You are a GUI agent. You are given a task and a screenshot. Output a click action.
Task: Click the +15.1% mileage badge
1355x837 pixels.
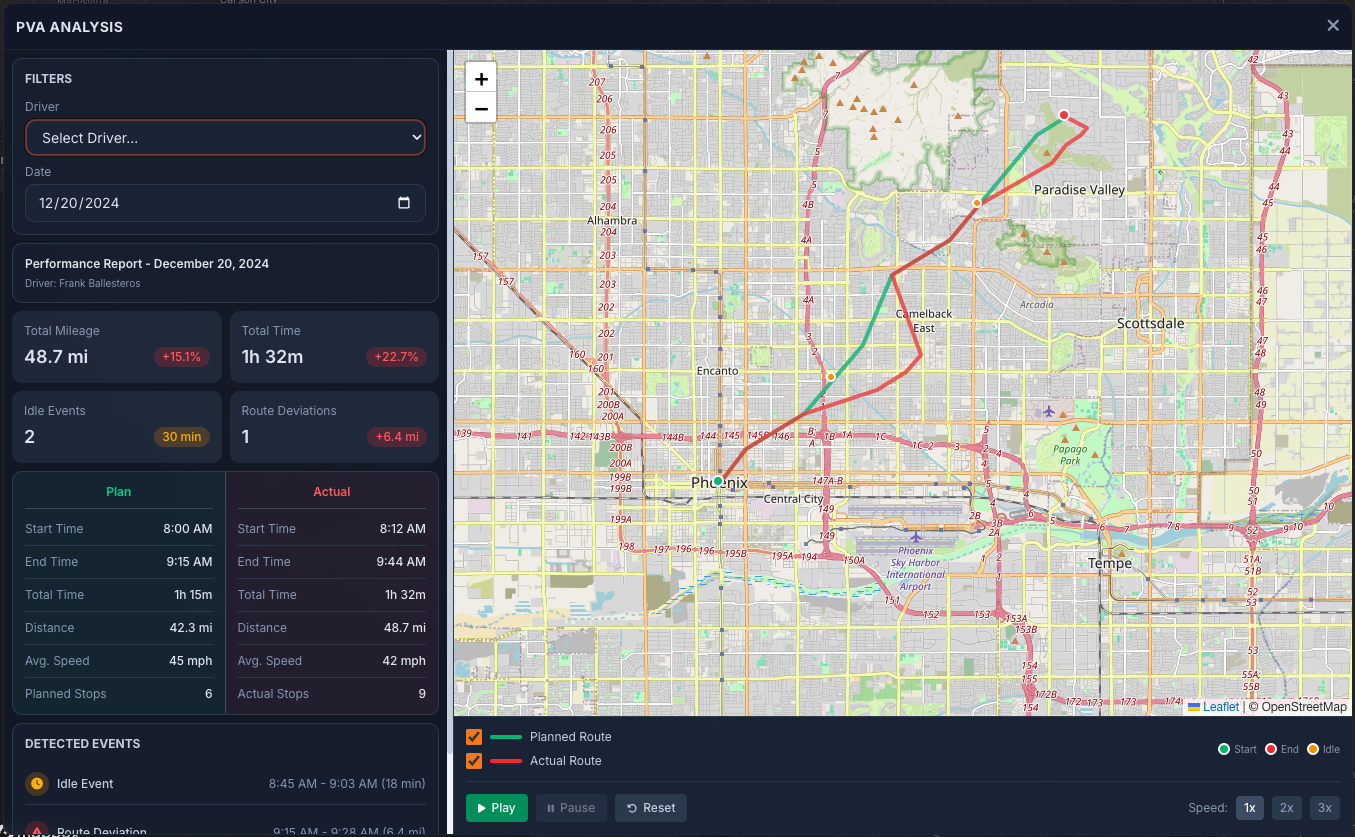[181, 356]
